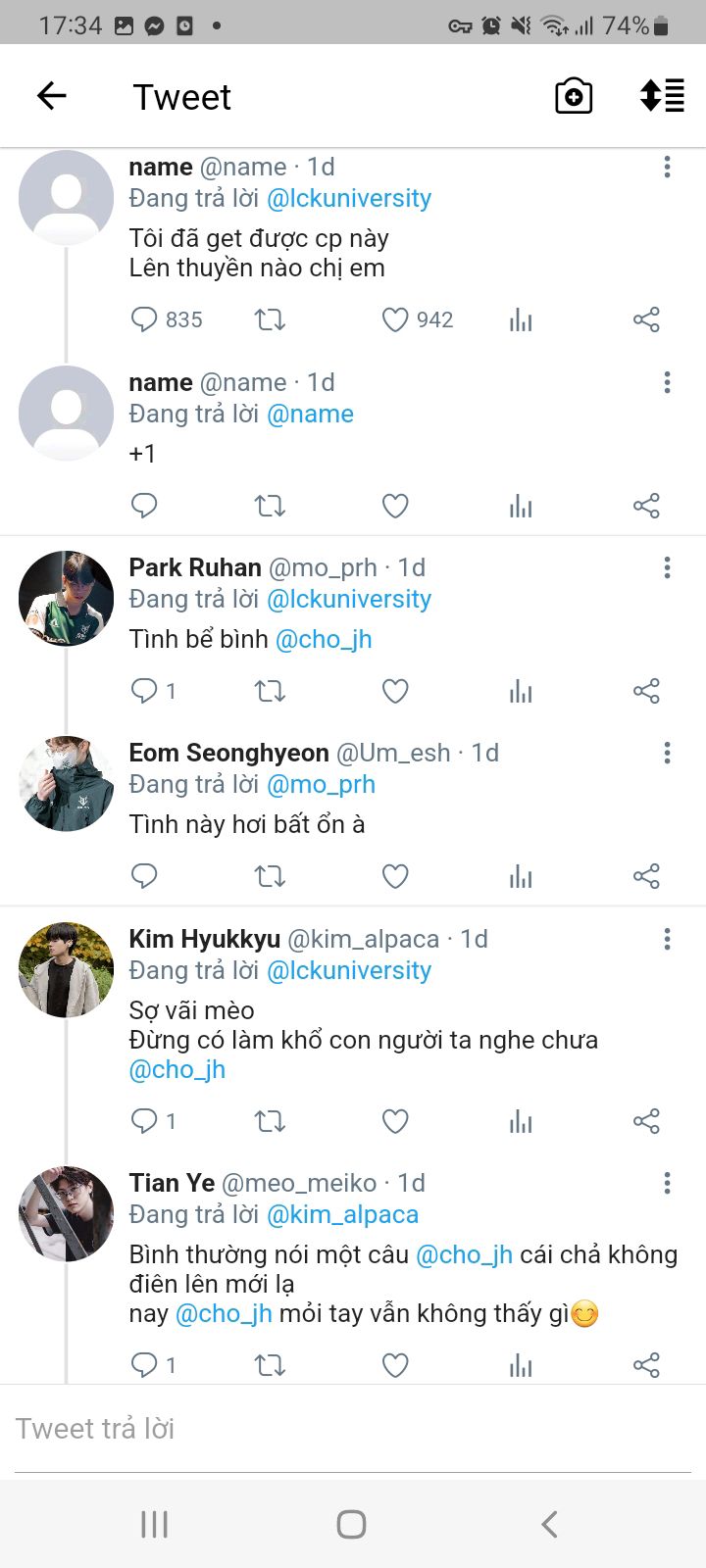Reply to Tian Ye's tweet
The image size is (706, 1568).
[x=145, y=1364]
